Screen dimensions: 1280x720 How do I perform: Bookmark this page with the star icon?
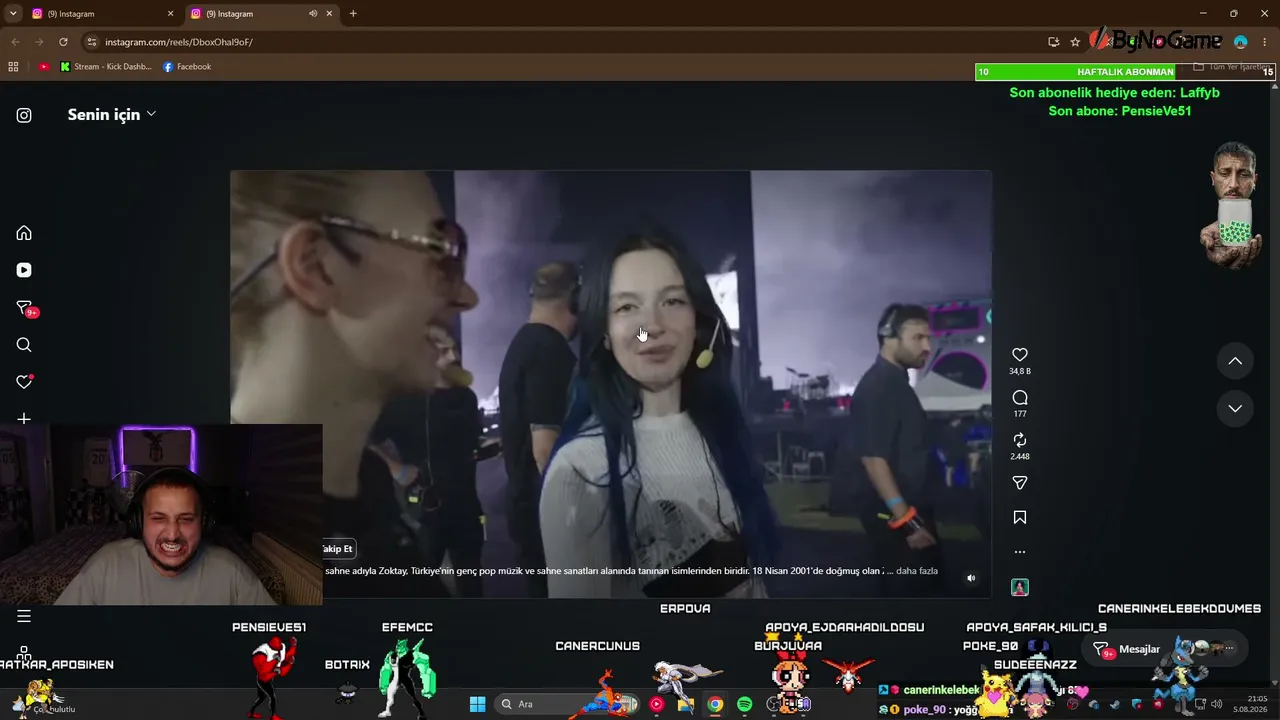[1075, 42]
